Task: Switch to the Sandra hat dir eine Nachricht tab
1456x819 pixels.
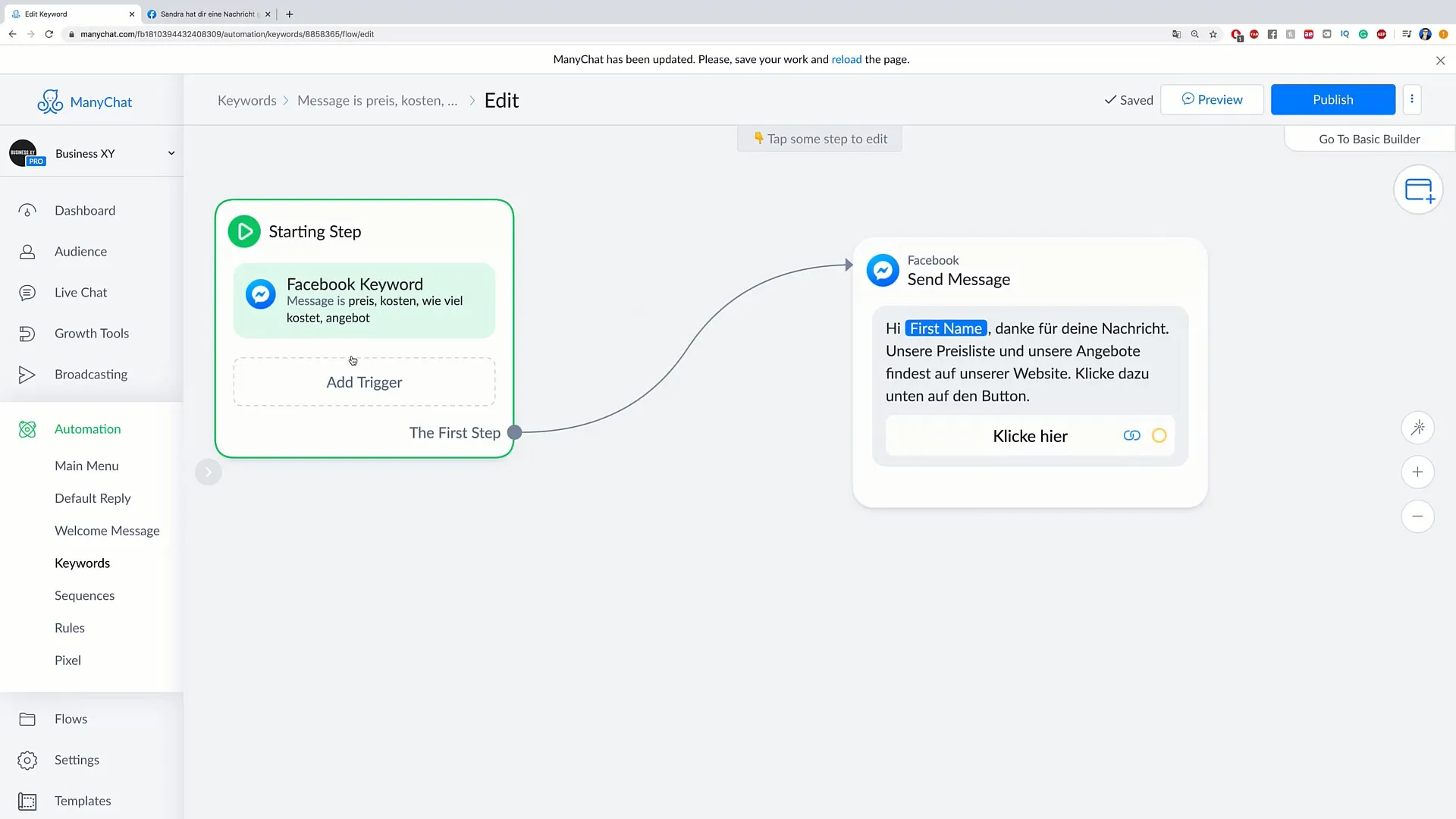Action: [208, 14]
